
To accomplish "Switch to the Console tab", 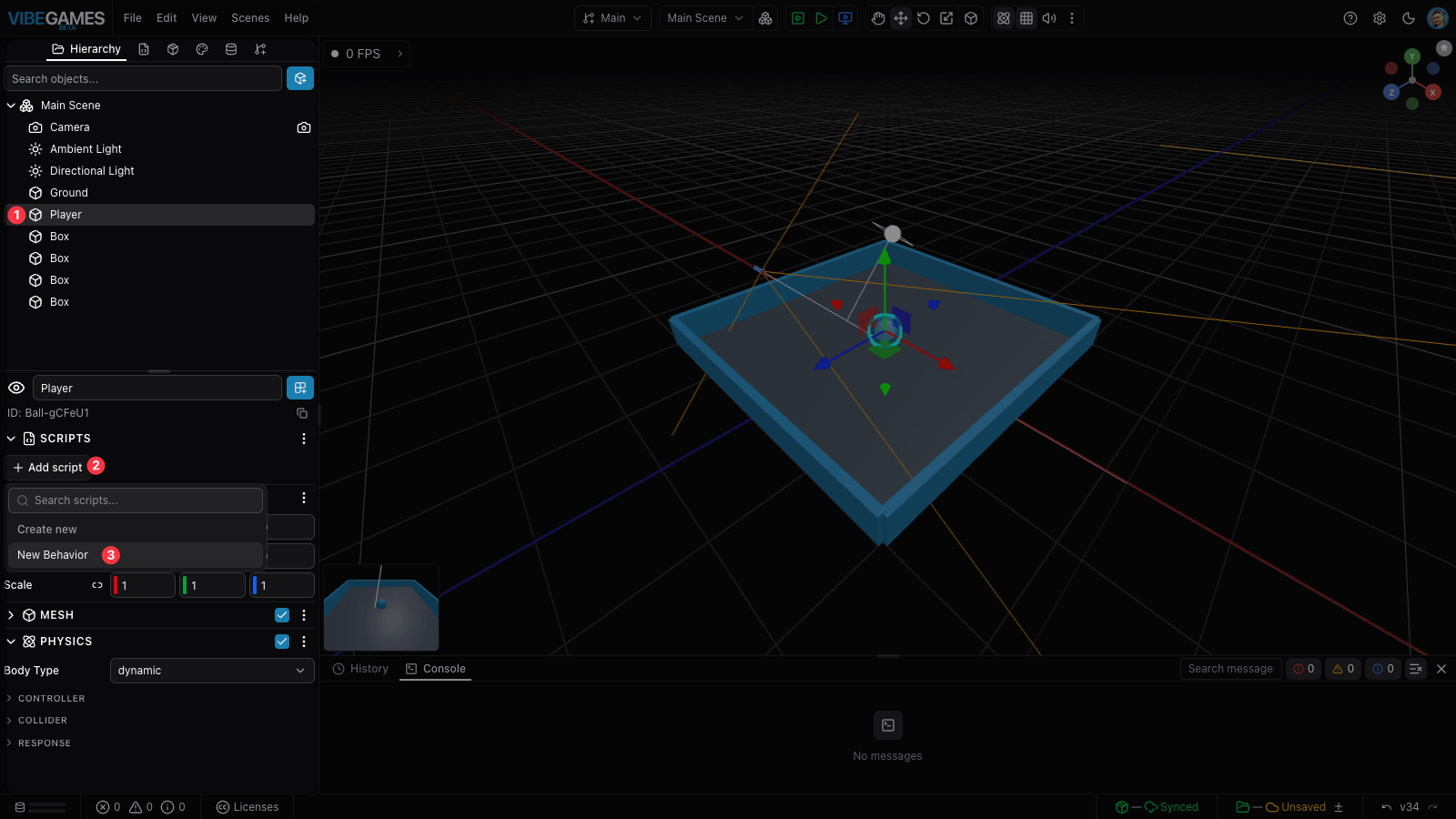I will click(436, 669).
